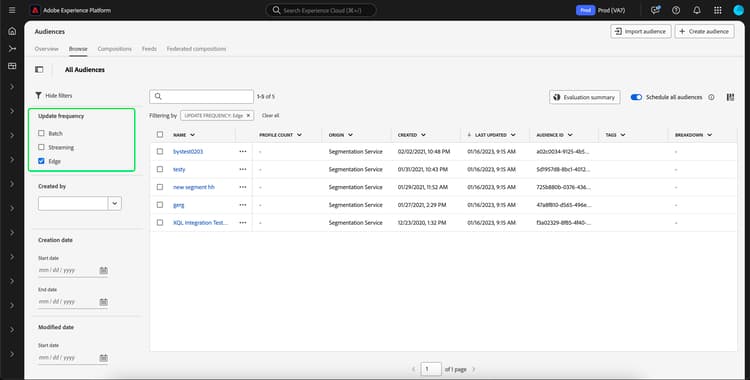Expand the Last Updated column menu
The width and height of the screenshot is (750, 380).
point(513,135)
